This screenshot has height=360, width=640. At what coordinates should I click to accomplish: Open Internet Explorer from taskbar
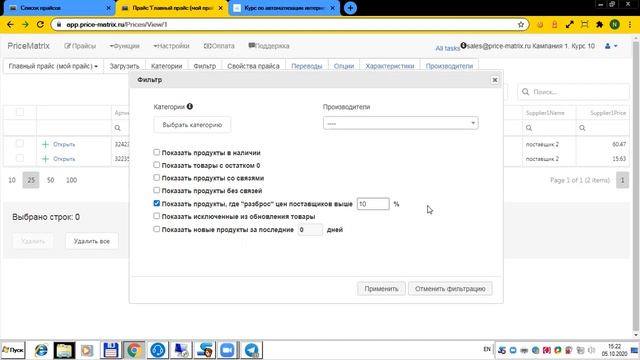41,350
